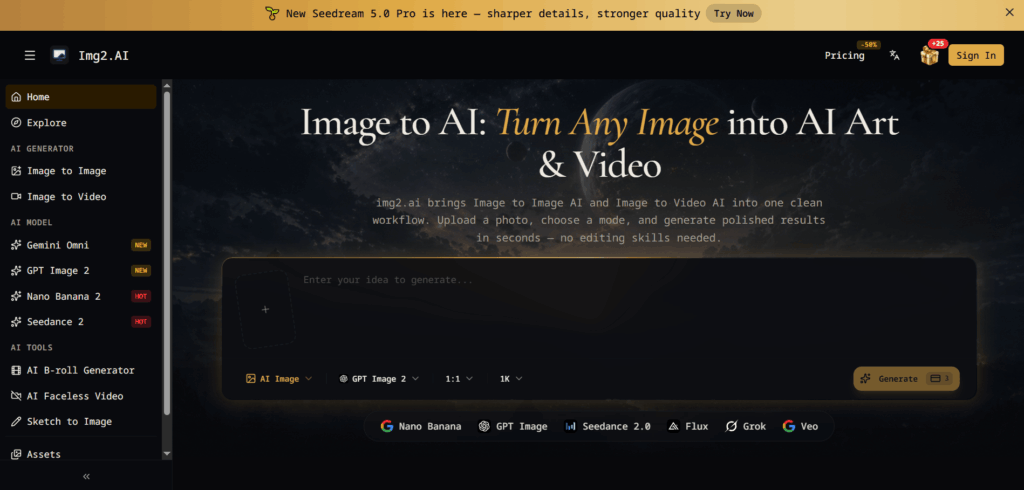Click the Img2.AI logo icon
Image resolution: width=1024 pixels, height=490 pixels.
click(x=59, y=56)
